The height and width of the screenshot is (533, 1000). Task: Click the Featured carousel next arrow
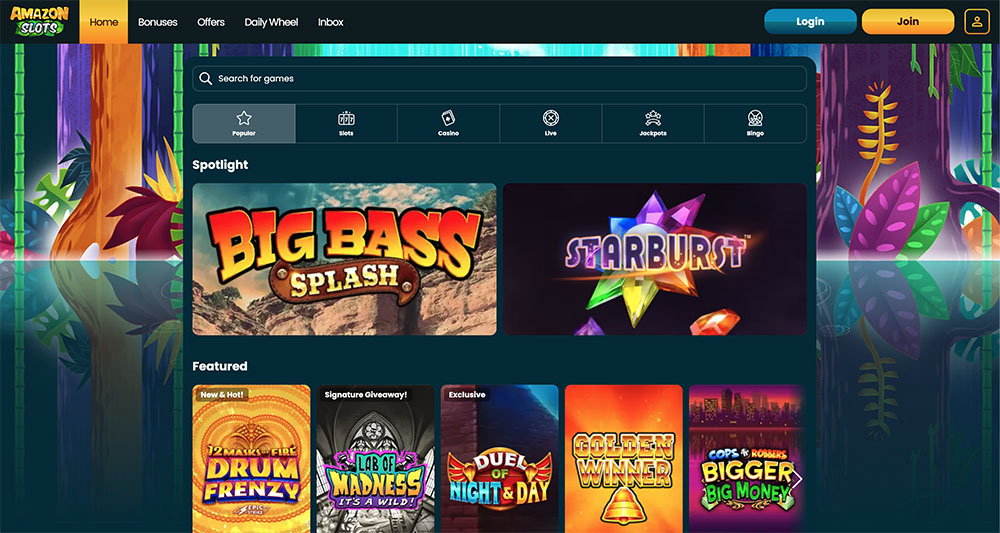click(796, 479)
